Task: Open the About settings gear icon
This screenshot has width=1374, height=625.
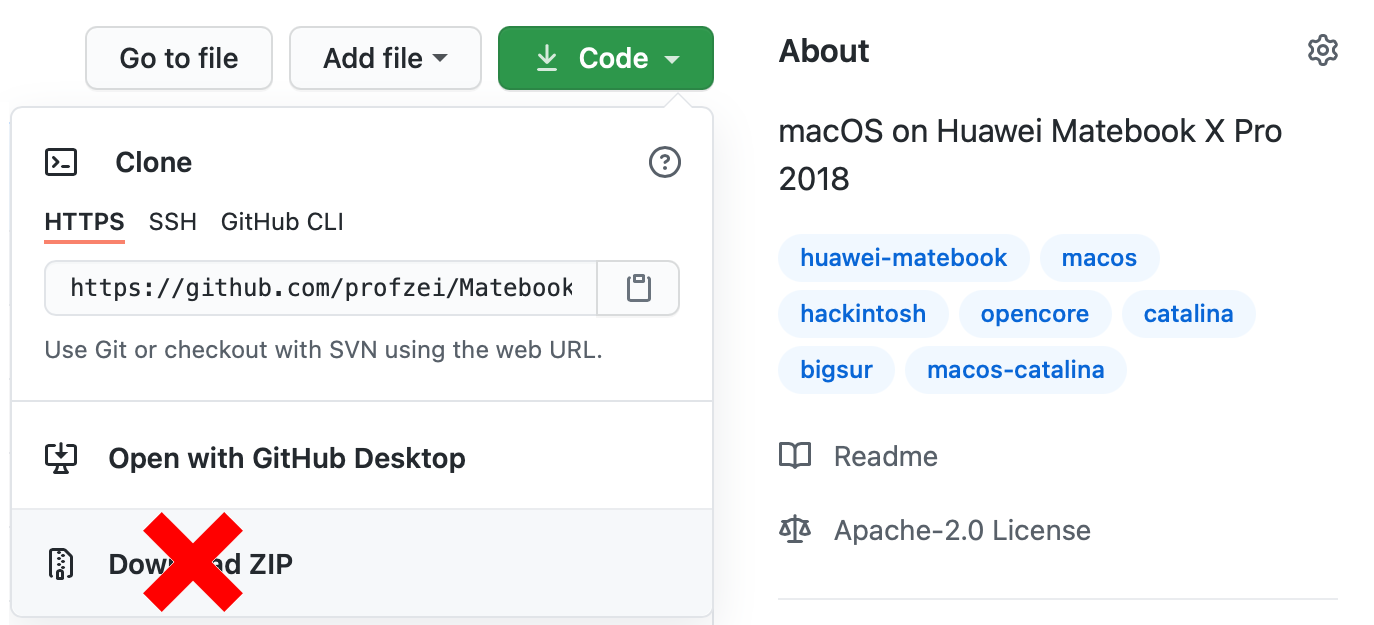Action: pos(1322,51)
